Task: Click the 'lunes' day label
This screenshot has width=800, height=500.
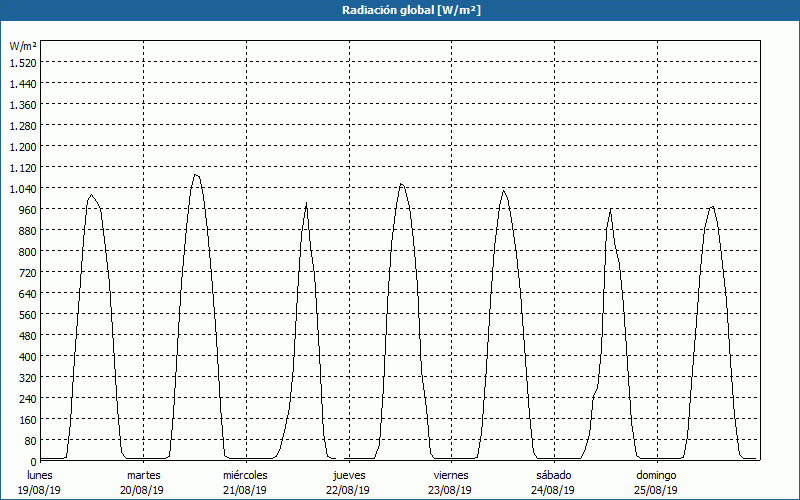Action: 40,475
